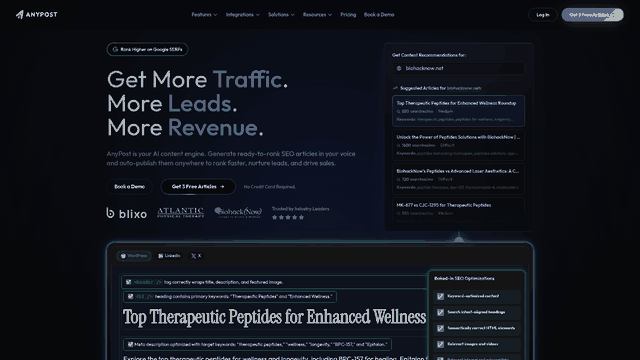Toggle Relevant images and videos checkbox
Screen dimensions: 640x360
click(440, 344)
